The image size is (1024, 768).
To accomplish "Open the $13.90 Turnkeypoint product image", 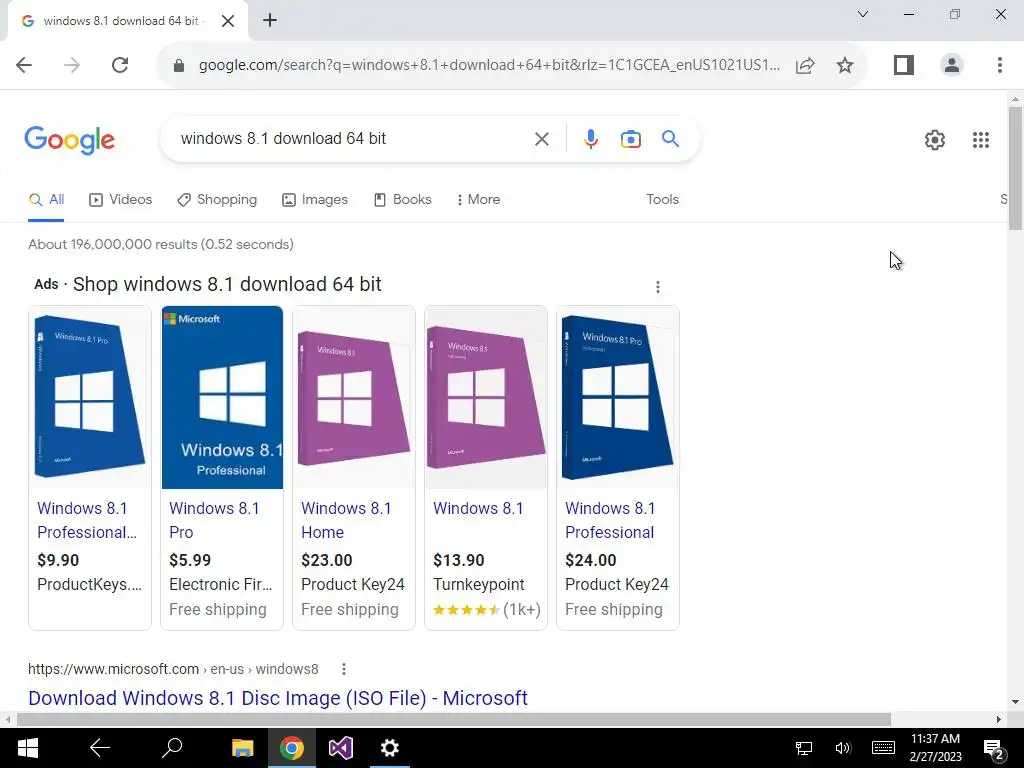I will (486, 396).
